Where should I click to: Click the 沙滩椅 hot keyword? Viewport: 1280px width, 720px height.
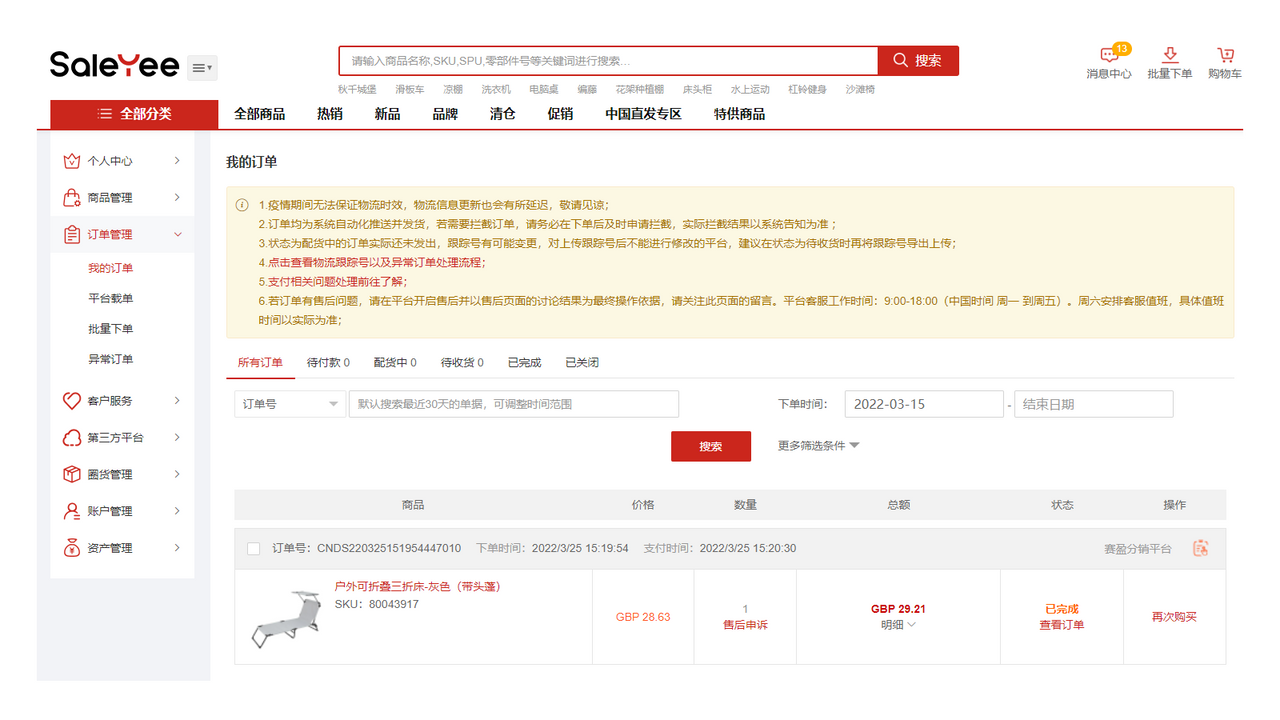tap(860, 90)
